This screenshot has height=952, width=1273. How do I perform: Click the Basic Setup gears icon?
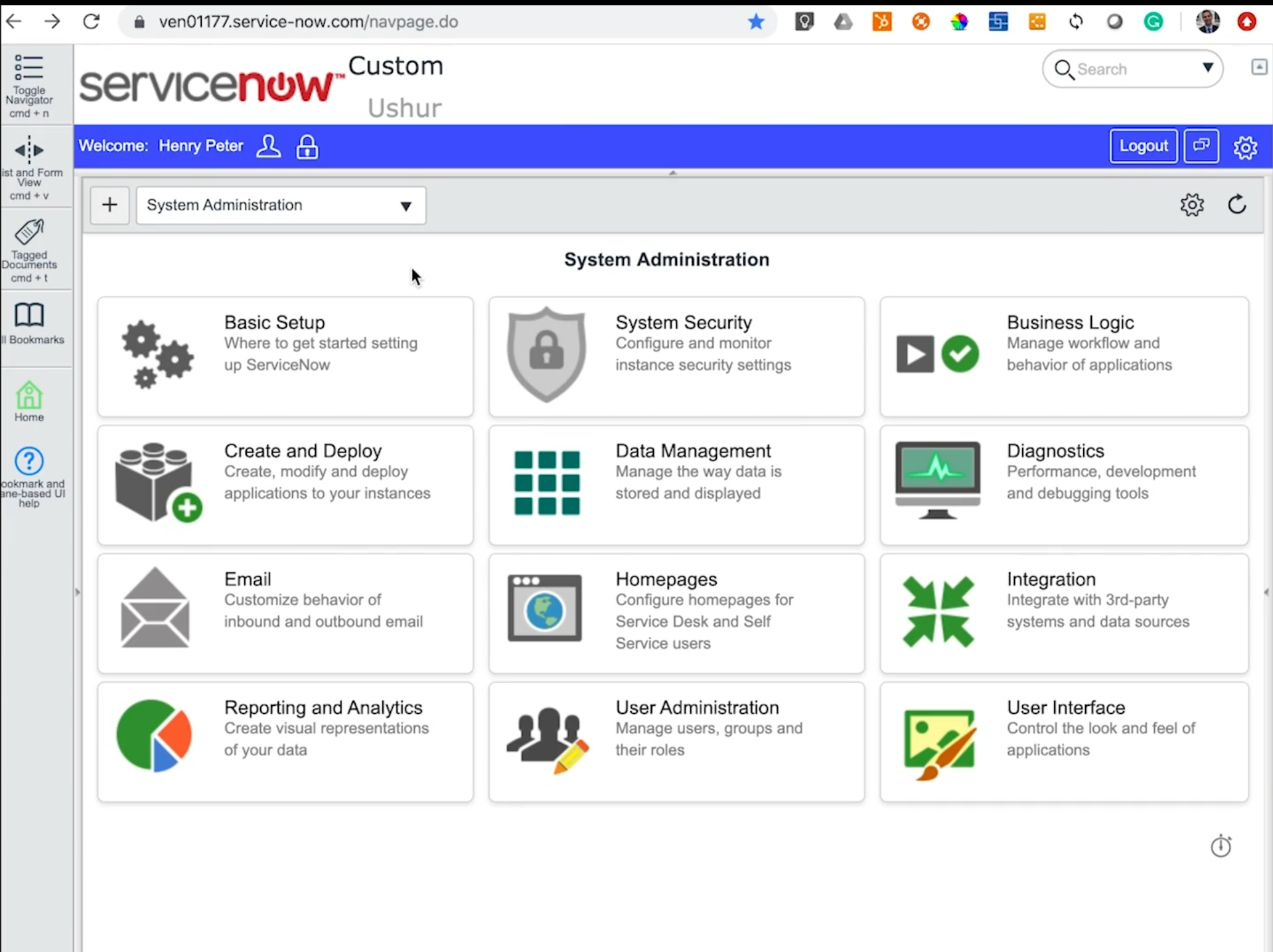[158, 354]
